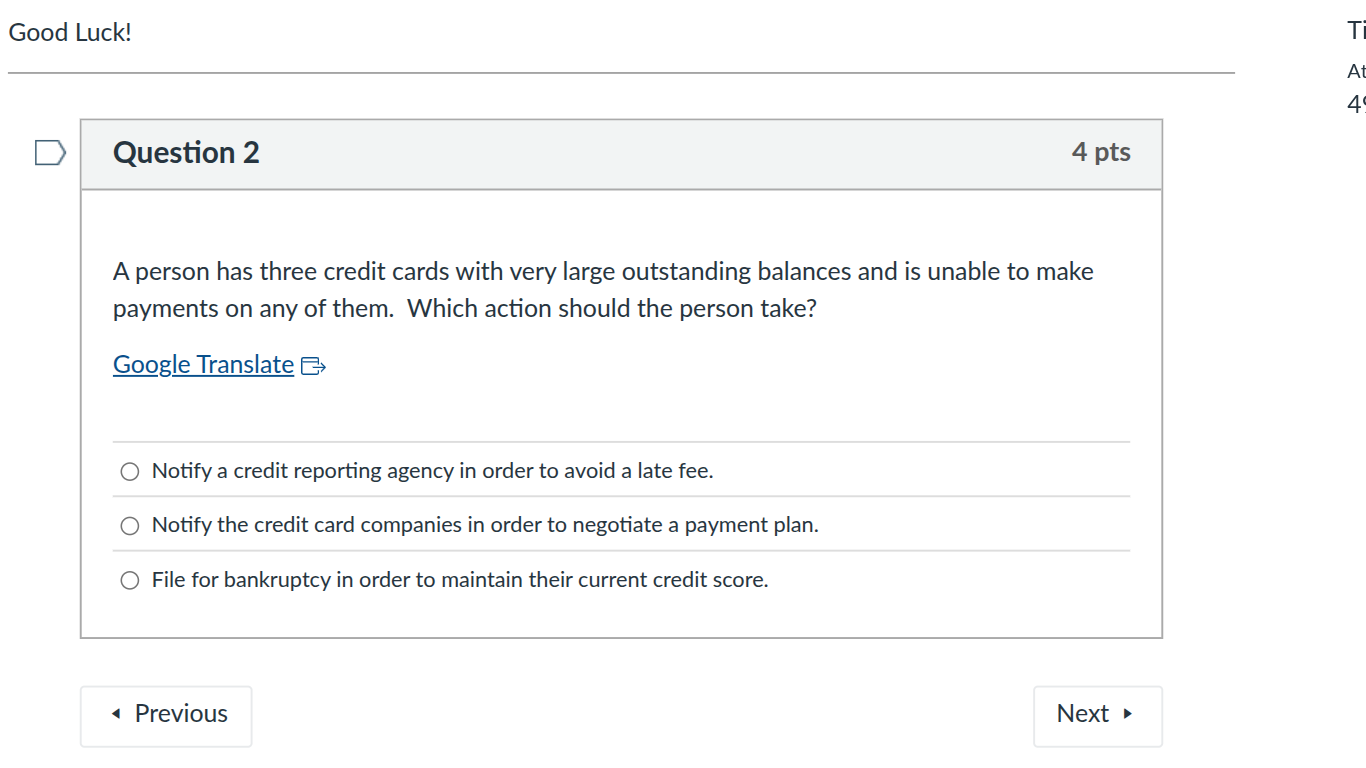
Task: Select 'Notify a credit reporting agency' answer
Action: click(129, 470)
